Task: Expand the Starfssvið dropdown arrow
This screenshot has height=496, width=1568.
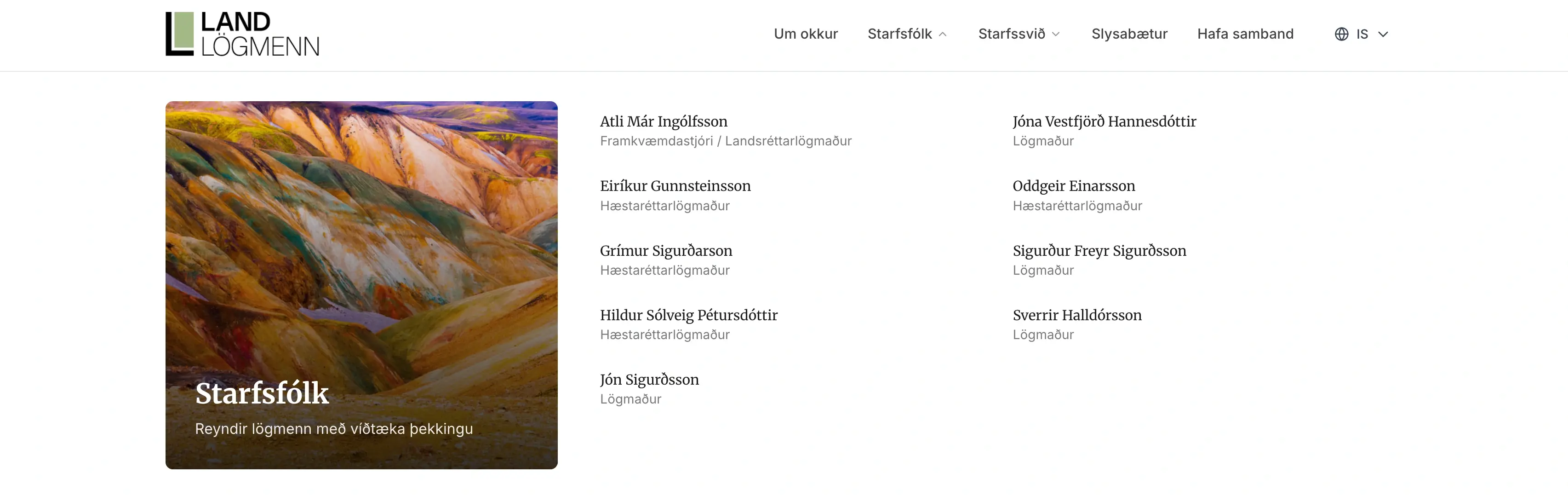Action: 1054,35
